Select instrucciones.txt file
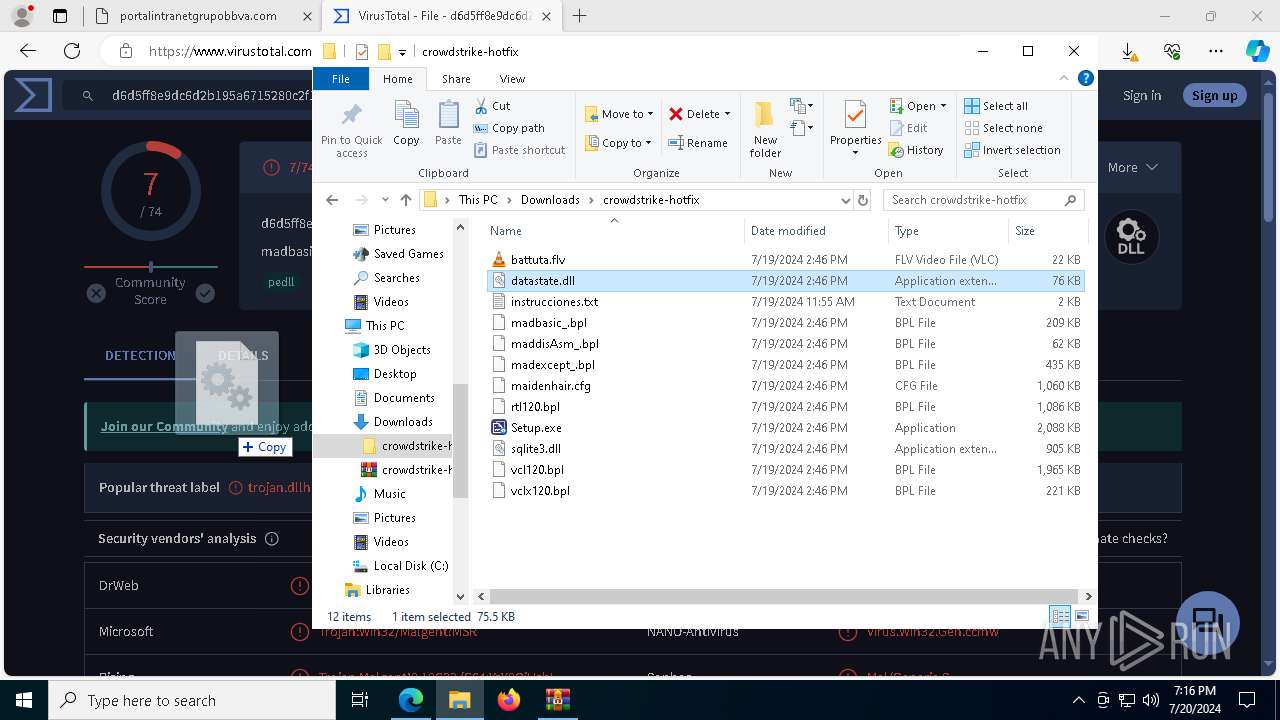The height and width of the screenshot is (720, 1280). (554, 302)
